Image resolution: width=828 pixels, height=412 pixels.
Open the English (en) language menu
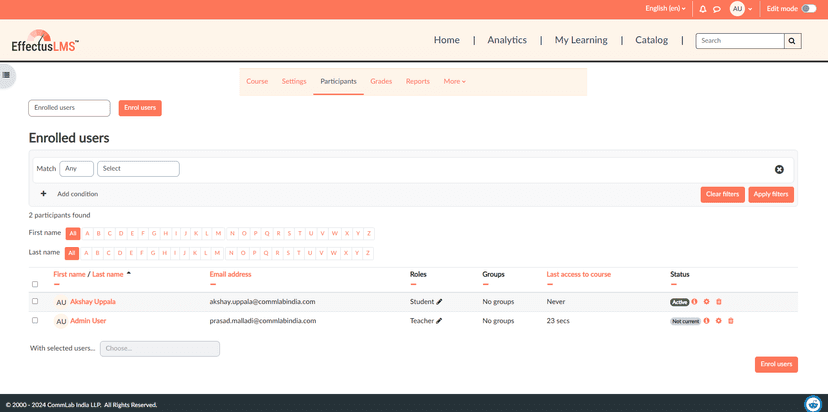665,9
